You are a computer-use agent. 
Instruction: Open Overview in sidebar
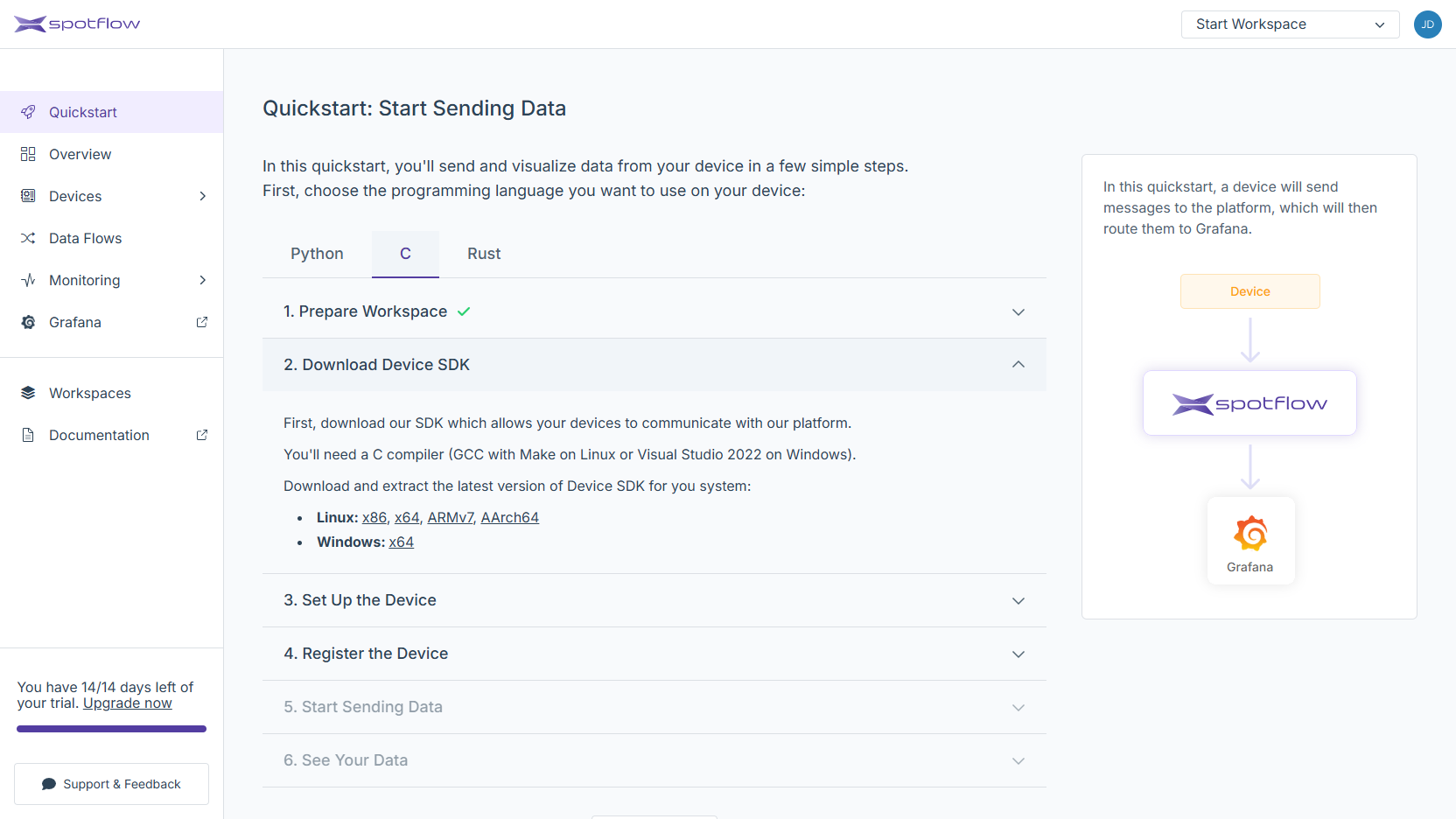point(112,154)
